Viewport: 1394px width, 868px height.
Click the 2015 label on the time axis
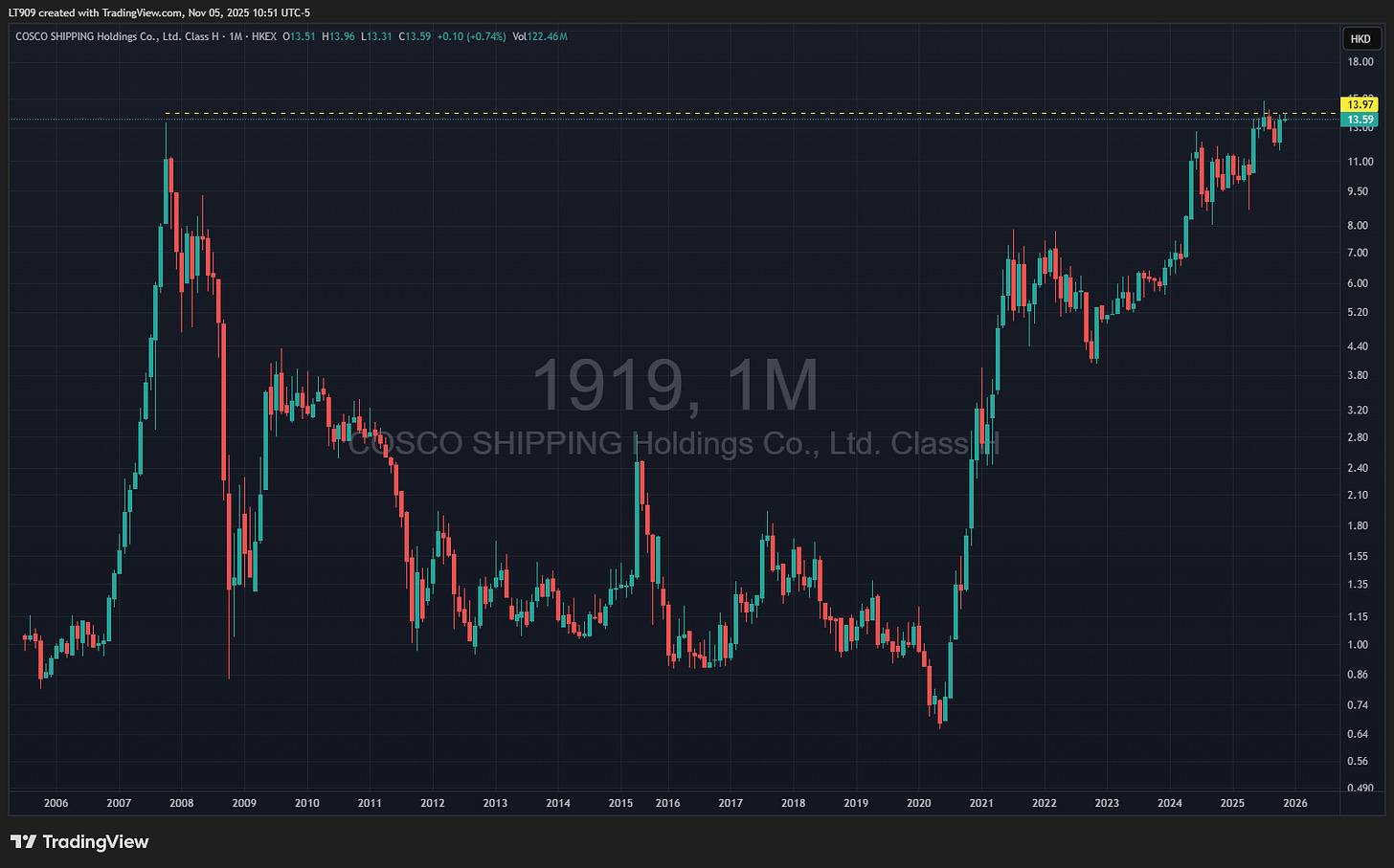click(x=620, y=803)
